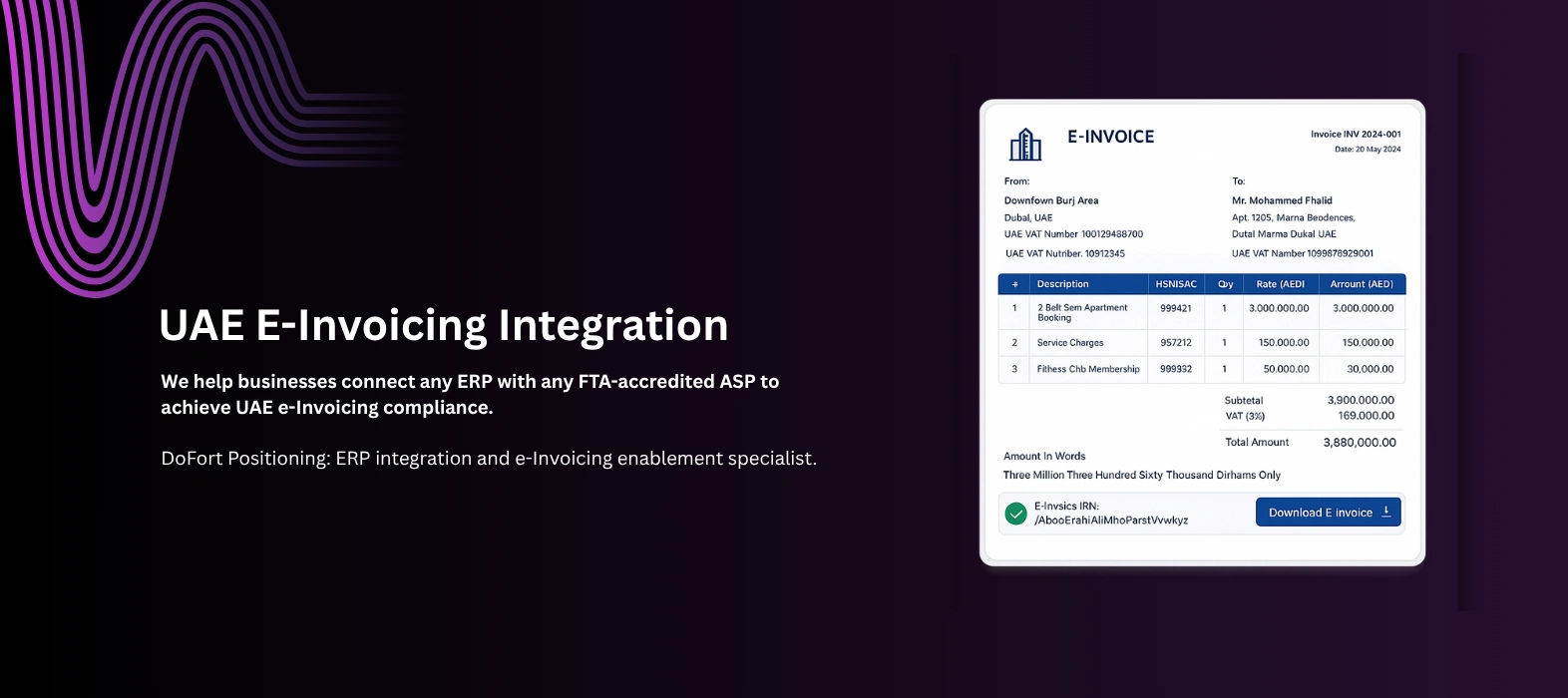The height and width of the screenshot is (698, 1568).
Task: Select the UAE E-Invoicing Integration heading
Action: pyautogui.click(x=444, y=325)
